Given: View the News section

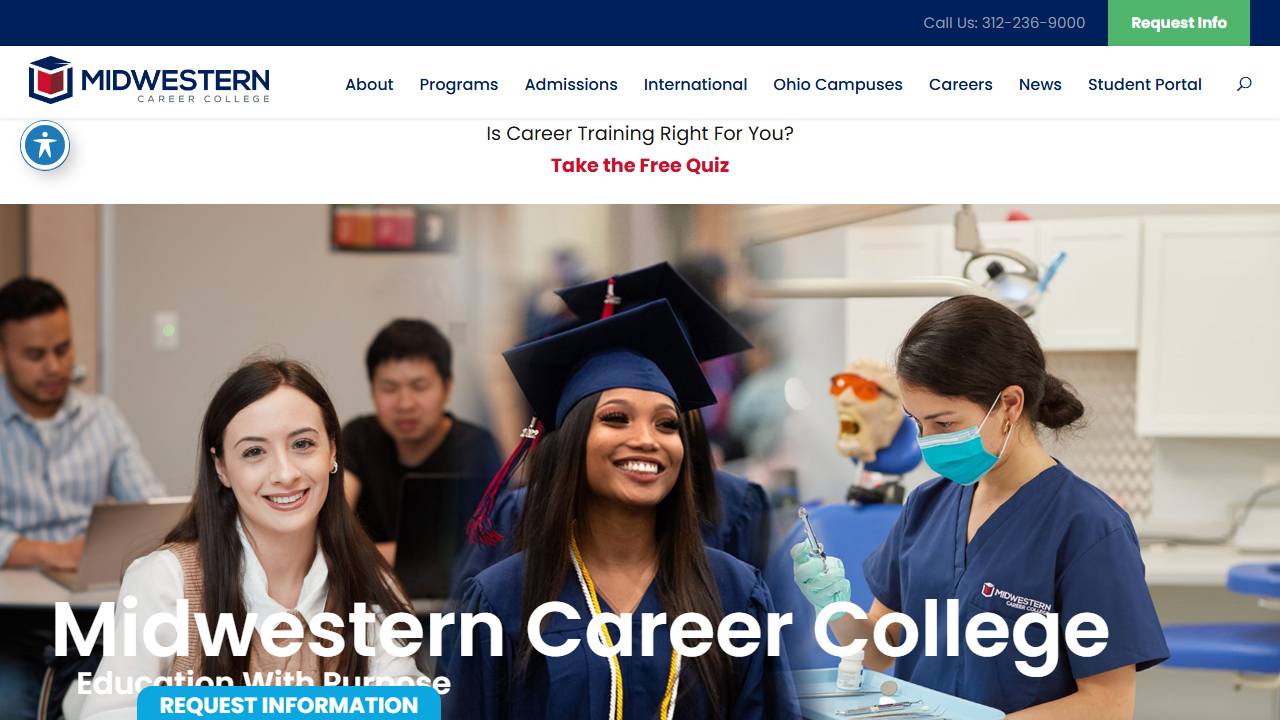Looking at the screenshot, I should click(1040, 84).
